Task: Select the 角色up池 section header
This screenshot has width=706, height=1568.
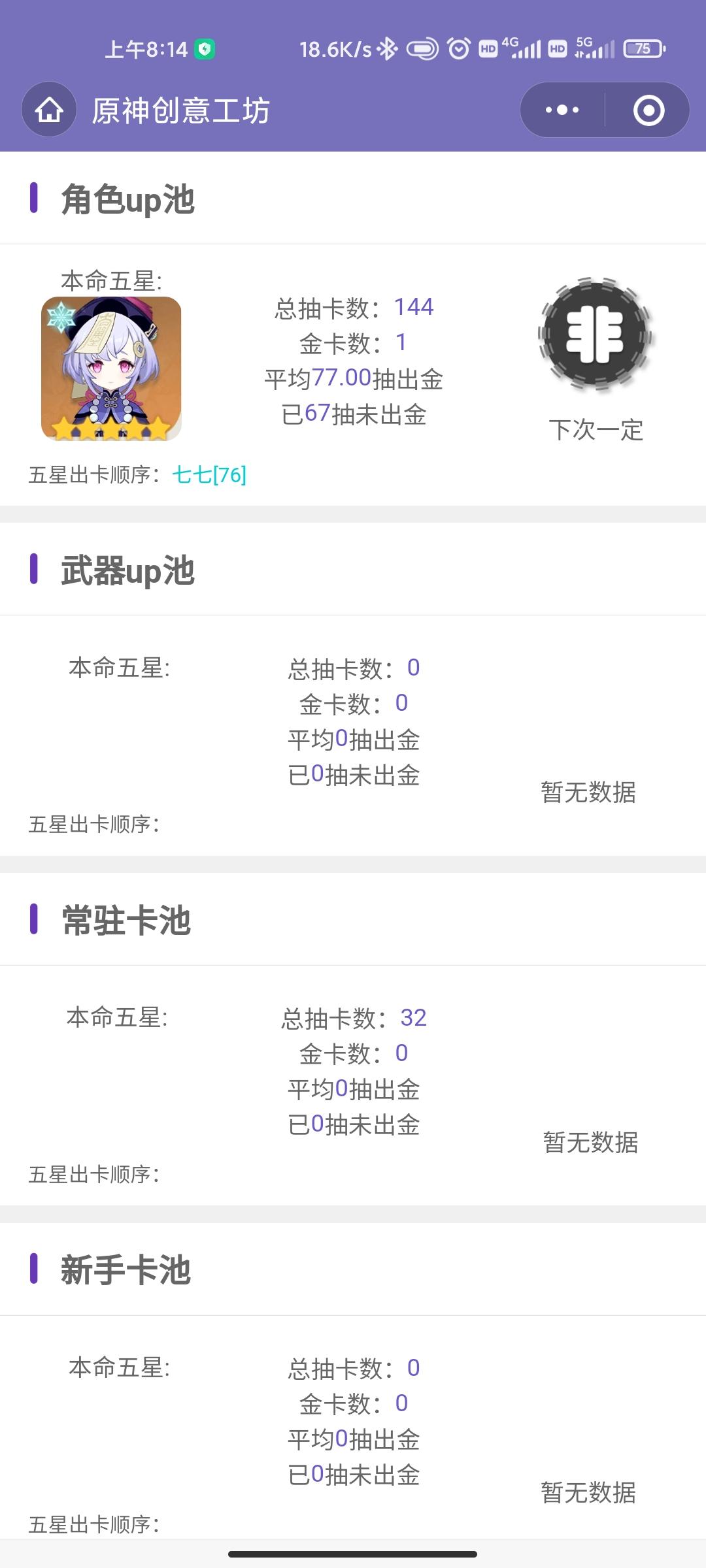Action: pos(127,199)
